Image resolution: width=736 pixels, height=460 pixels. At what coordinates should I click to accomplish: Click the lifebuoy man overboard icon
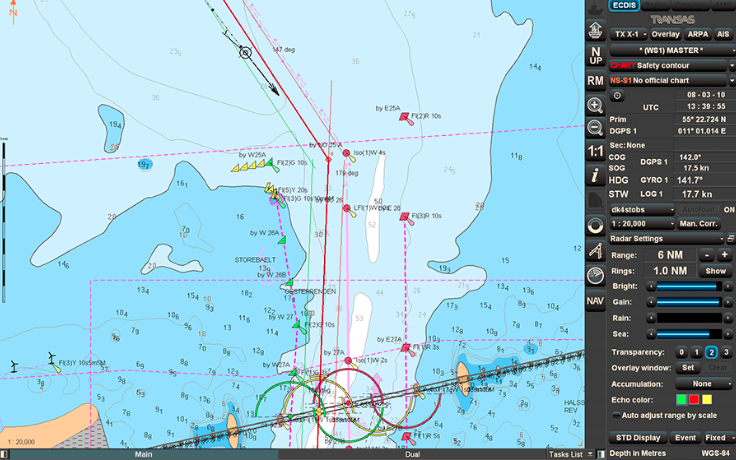(595, 226)
